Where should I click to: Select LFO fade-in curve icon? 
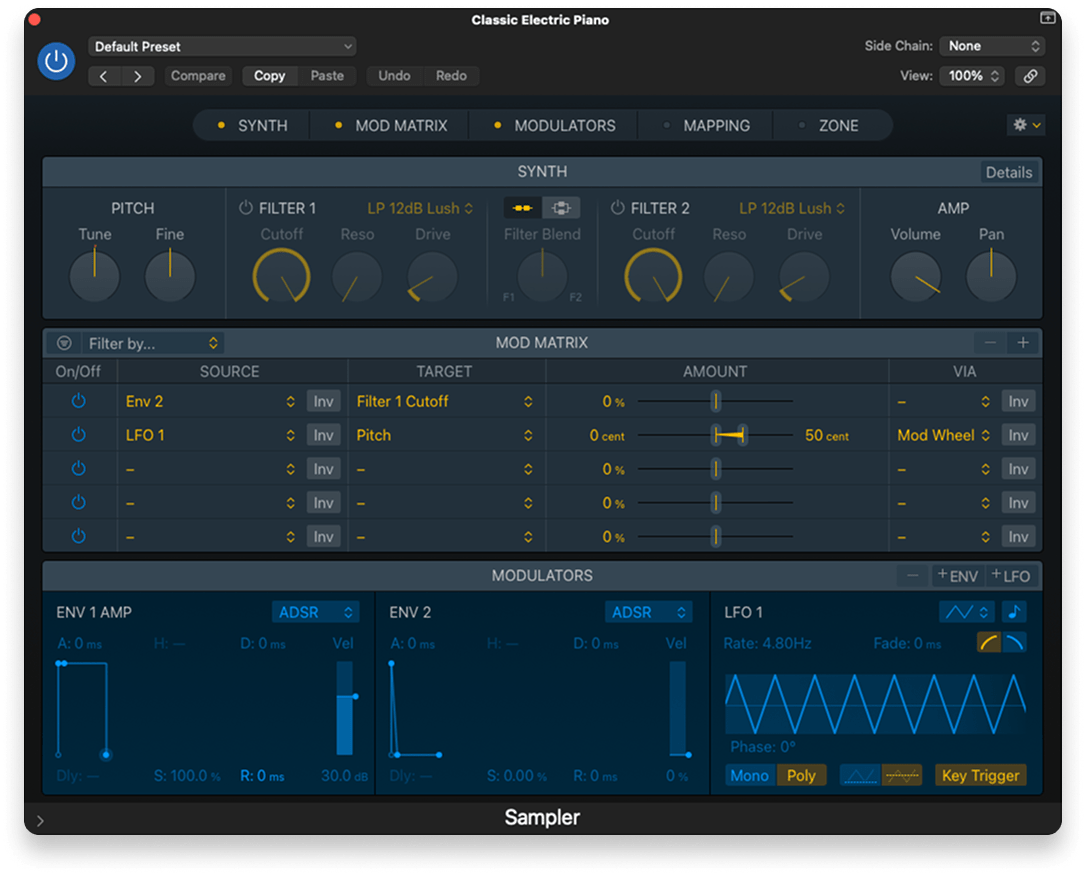(x=989, y=642)
